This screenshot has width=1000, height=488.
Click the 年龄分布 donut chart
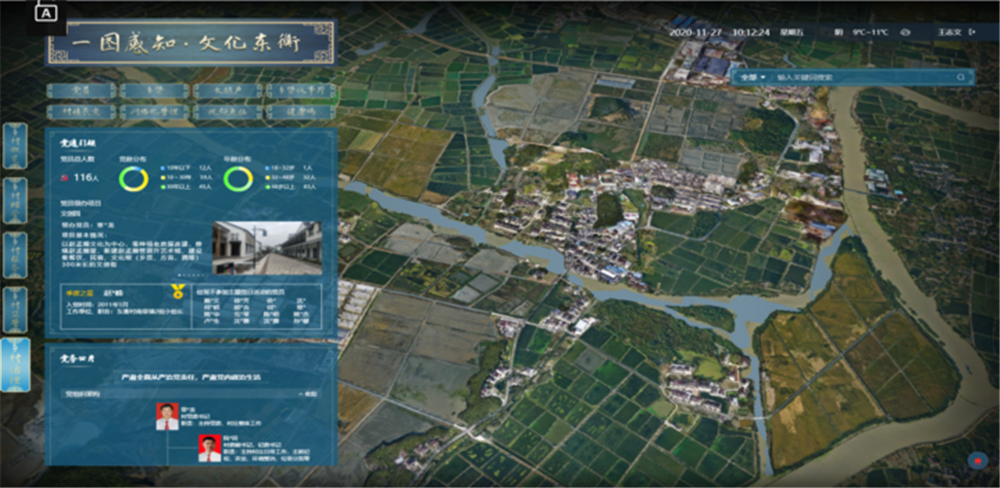coord(238,179)
